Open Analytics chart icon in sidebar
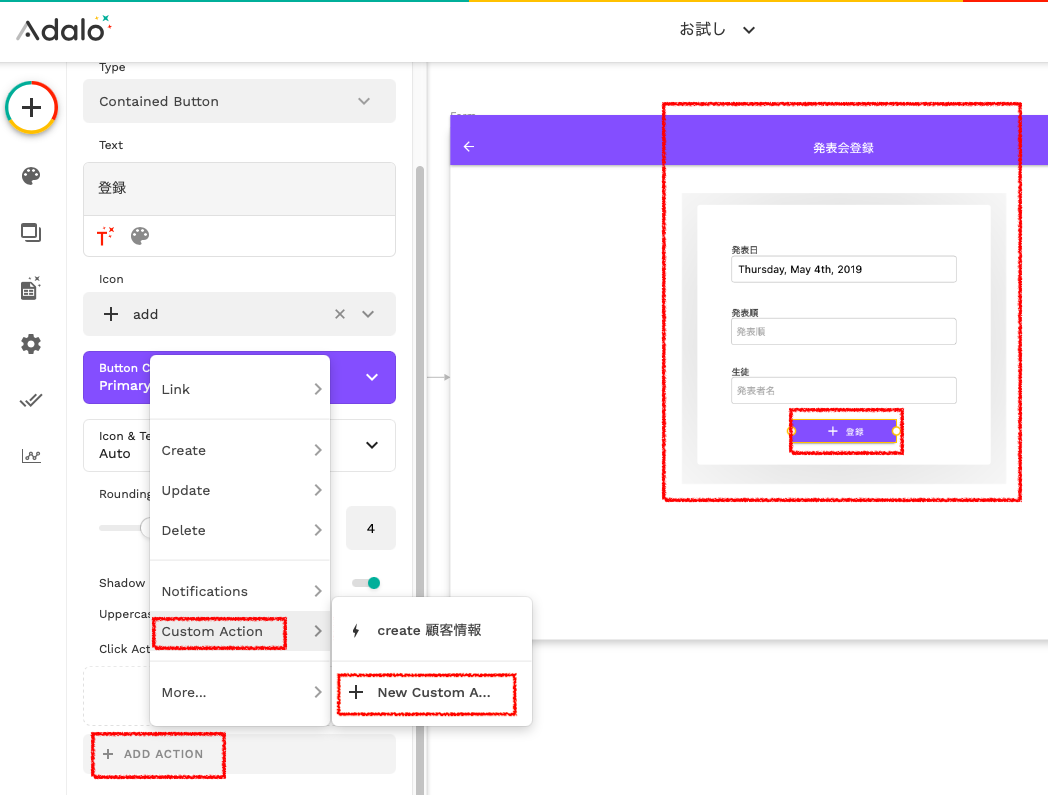This screenshot has width=1048, height=795. pyautogui.click(x=31, y=456)
